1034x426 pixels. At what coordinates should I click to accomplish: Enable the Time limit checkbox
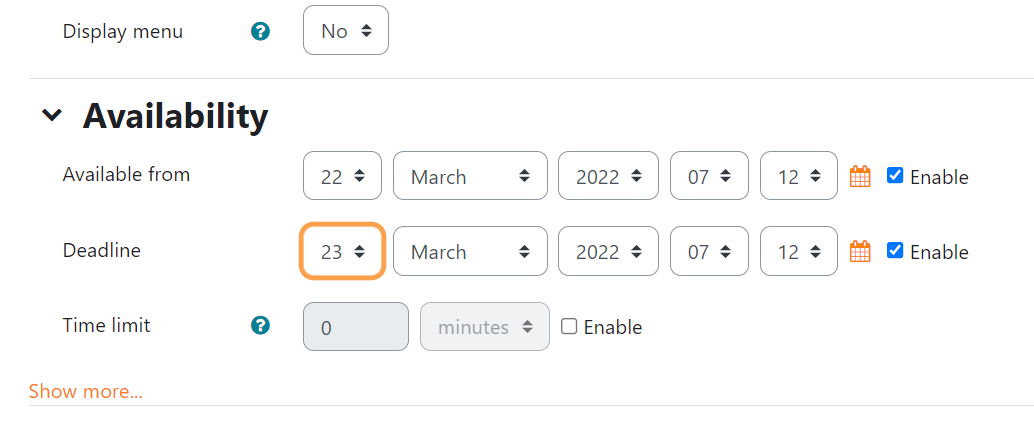(x=568, y=326)
